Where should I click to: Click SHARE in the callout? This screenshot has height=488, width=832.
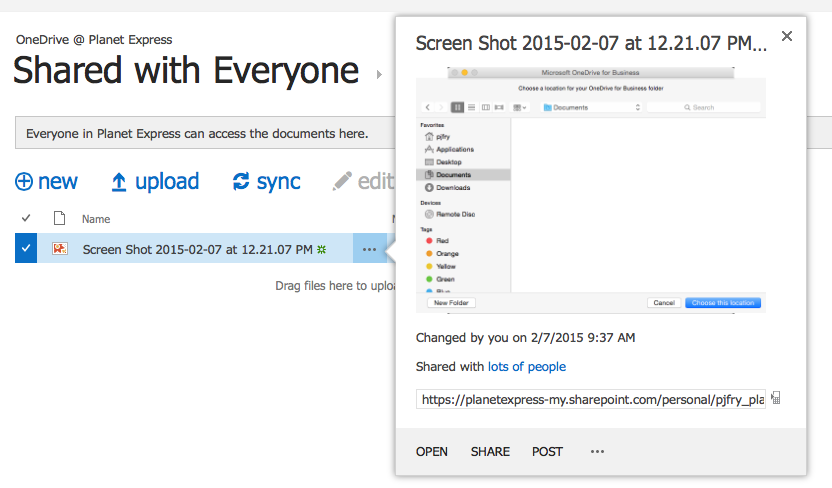pos(490,451)
